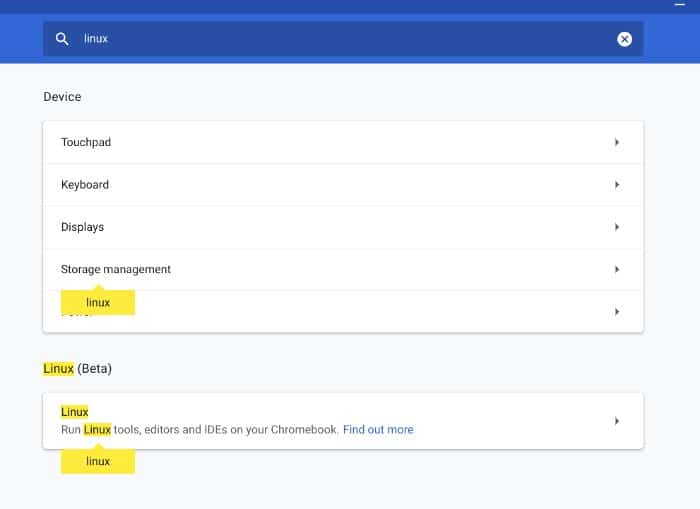Click the Device section heading
Viewport: 700px width, 509px height.
coord(62,97)
